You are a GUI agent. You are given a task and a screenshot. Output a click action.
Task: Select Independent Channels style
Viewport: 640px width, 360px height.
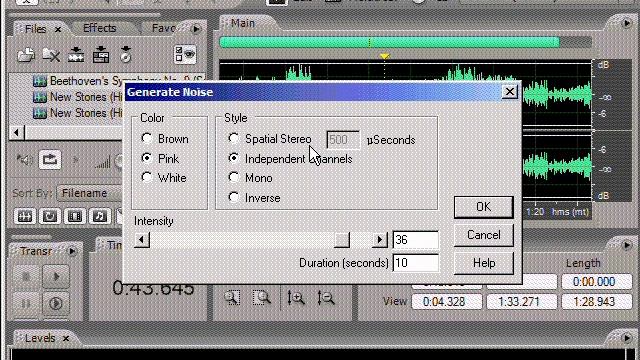(233, 158)
